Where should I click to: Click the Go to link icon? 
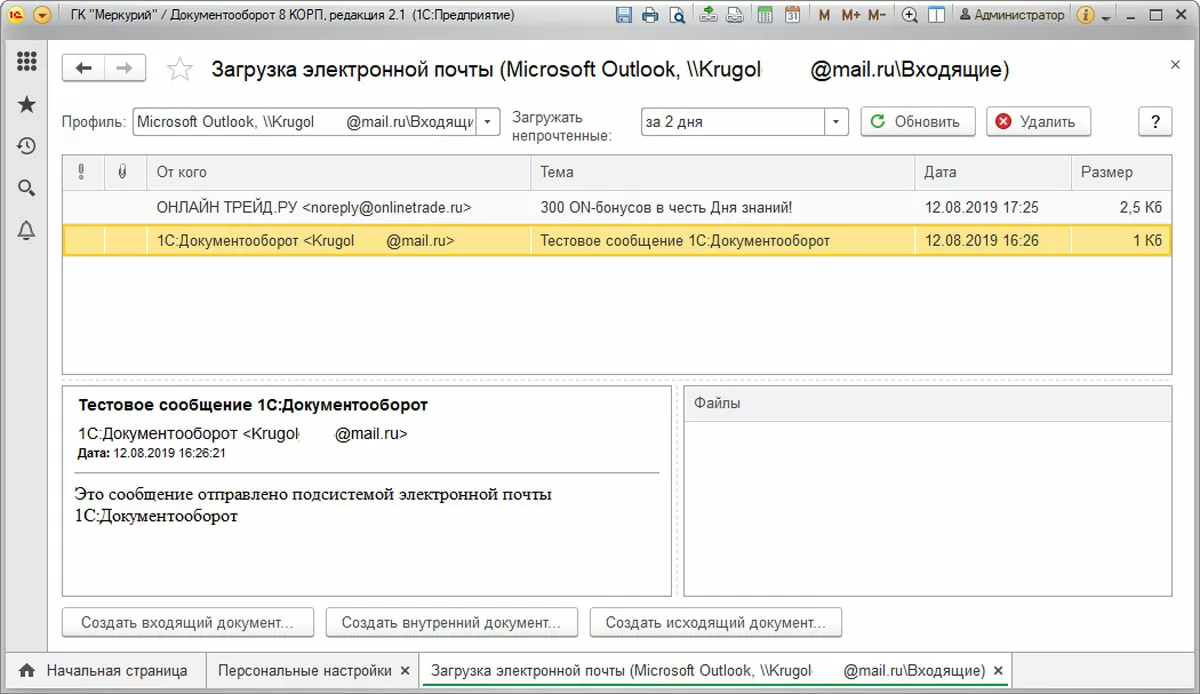point(735,15)
